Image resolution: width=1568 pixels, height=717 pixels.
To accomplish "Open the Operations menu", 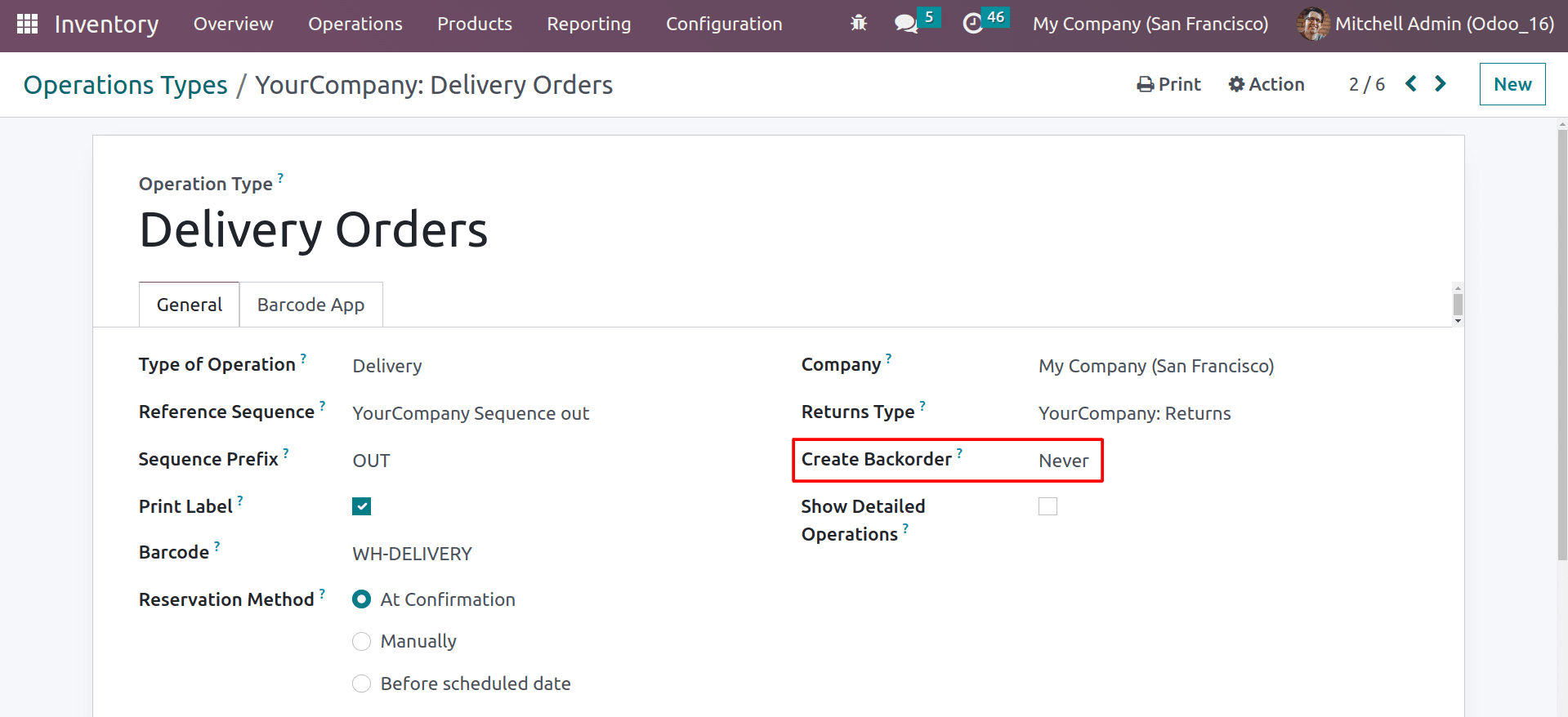I will 355,24.
